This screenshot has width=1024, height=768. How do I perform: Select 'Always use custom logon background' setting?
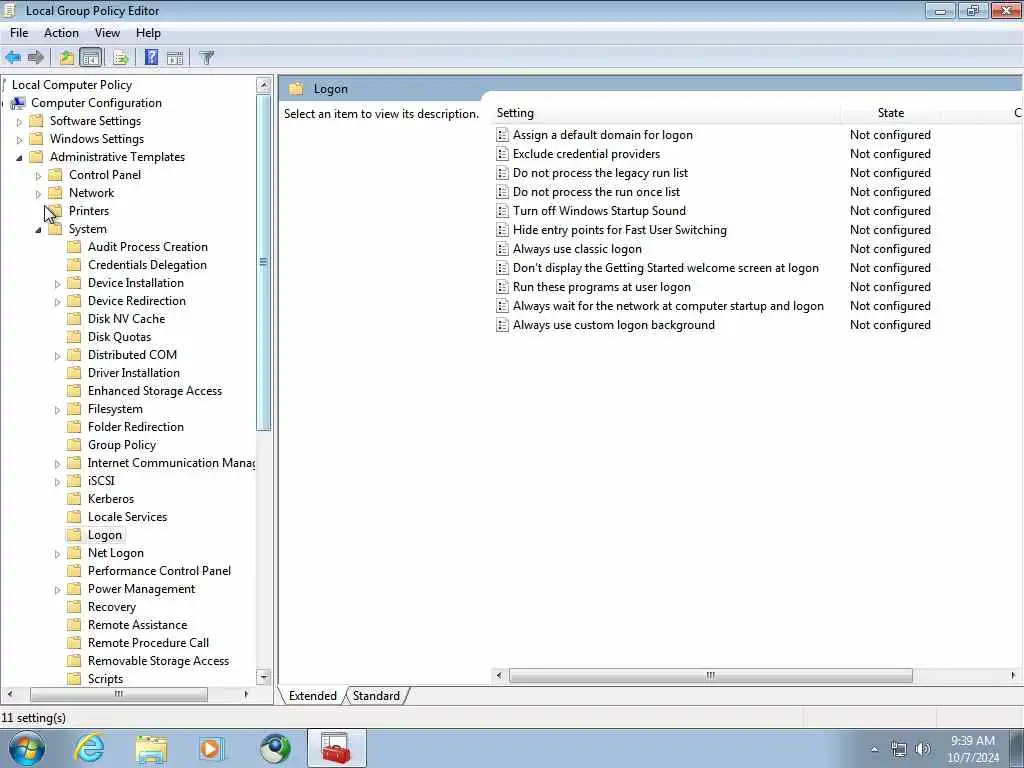click(613, 325)
